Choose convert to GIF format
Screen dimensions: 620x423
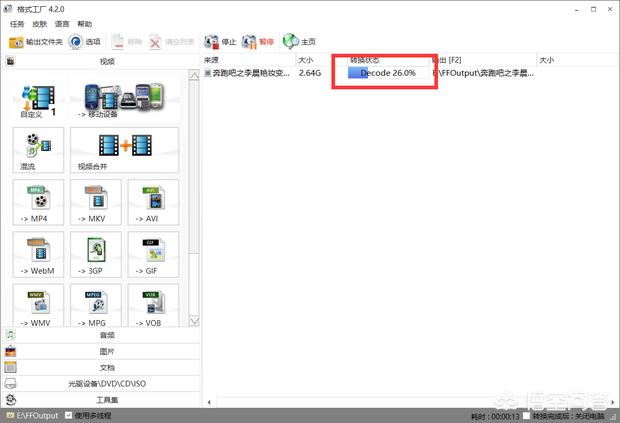pos(153,256)
